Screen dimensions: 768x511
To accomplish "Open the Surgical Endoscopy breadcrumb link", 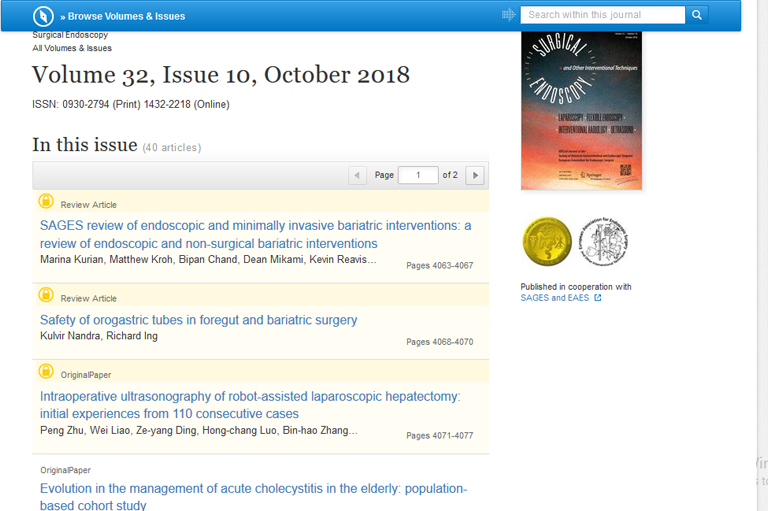I will pyautogui.click(x=69, y=35).
